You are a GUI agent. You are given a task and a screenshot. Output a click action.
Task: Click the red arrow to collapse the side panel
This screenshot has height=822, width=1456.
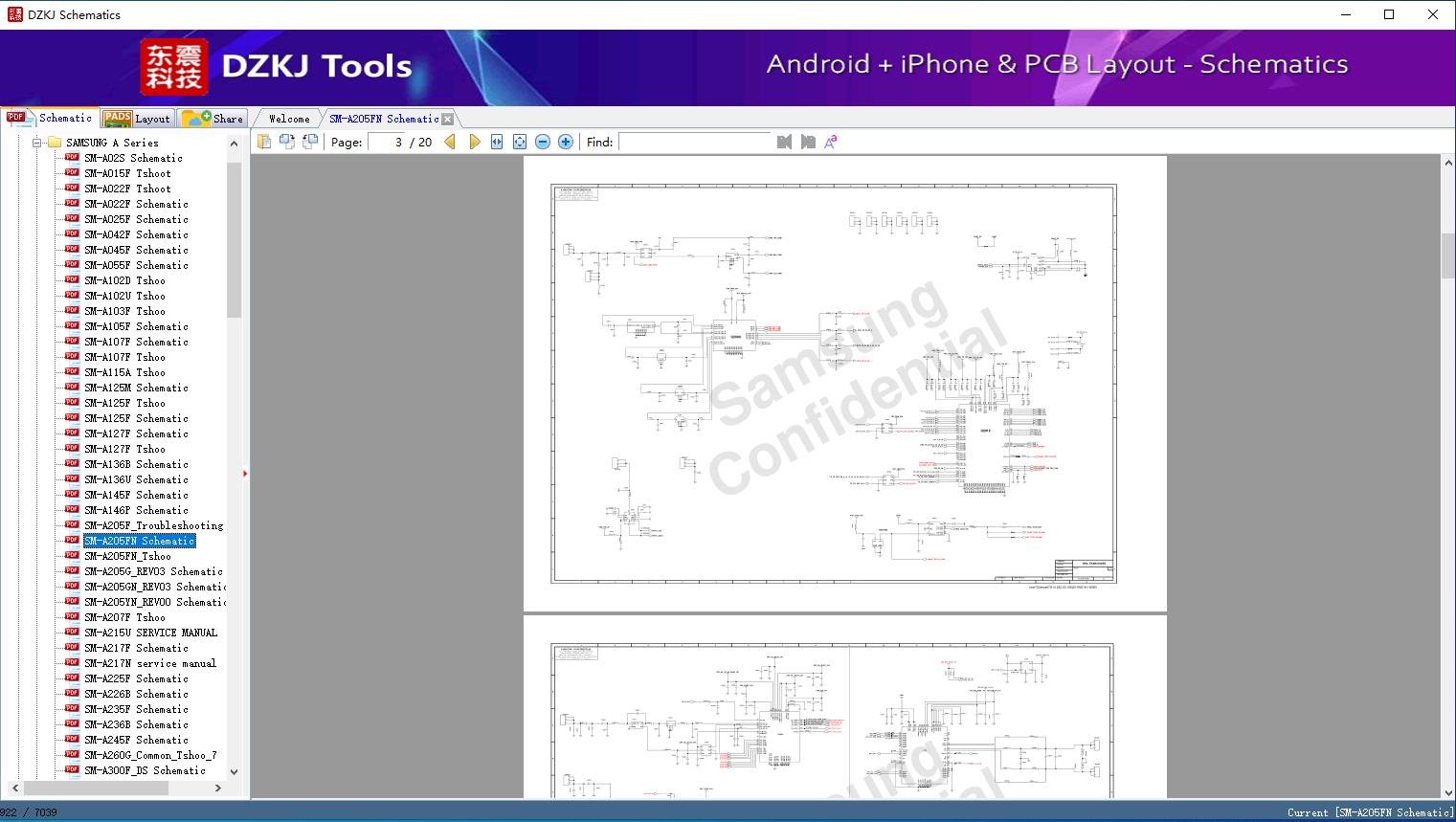click(245, 473)
